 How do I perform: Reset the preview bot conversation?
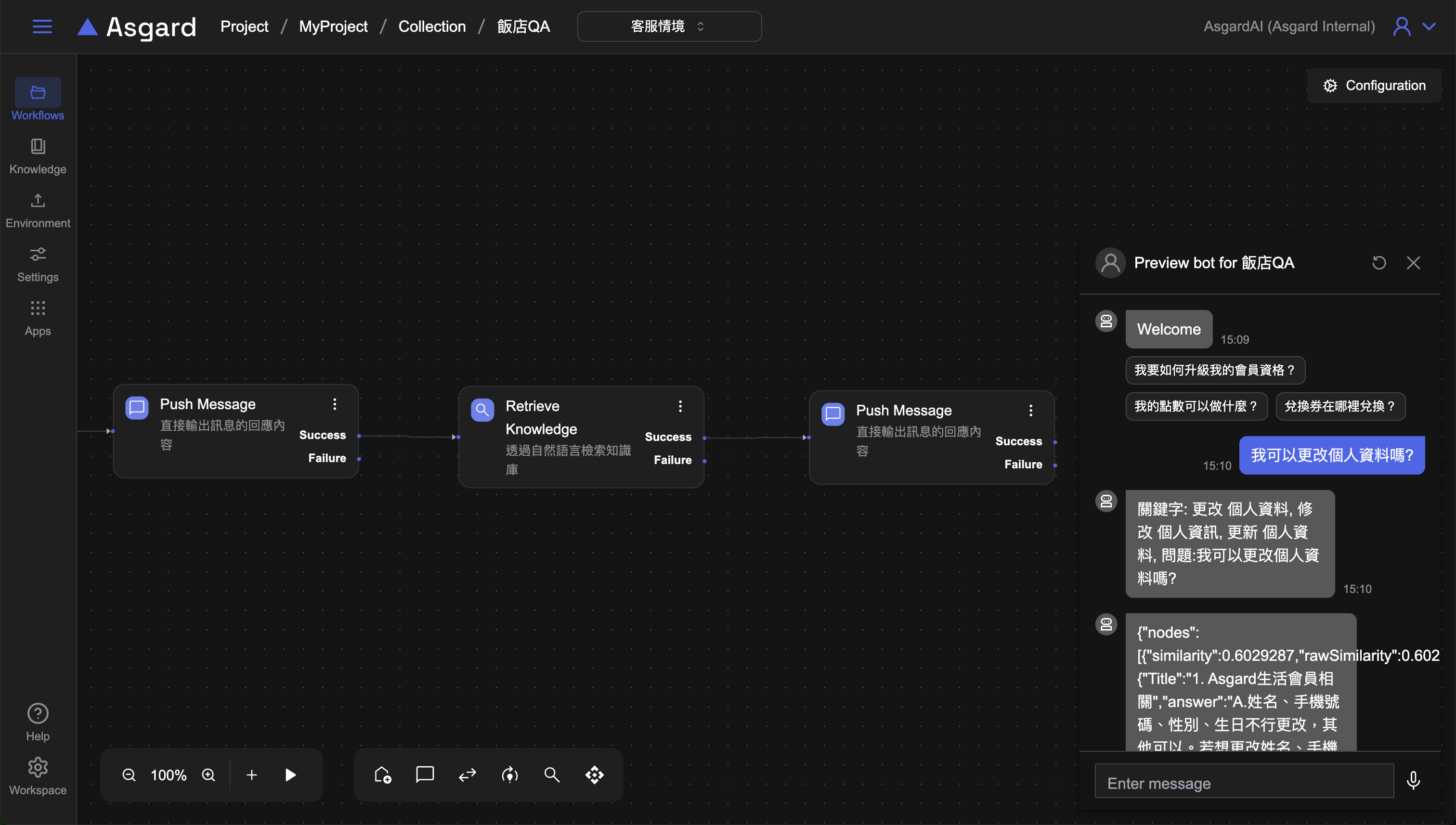click(1379, 263)
